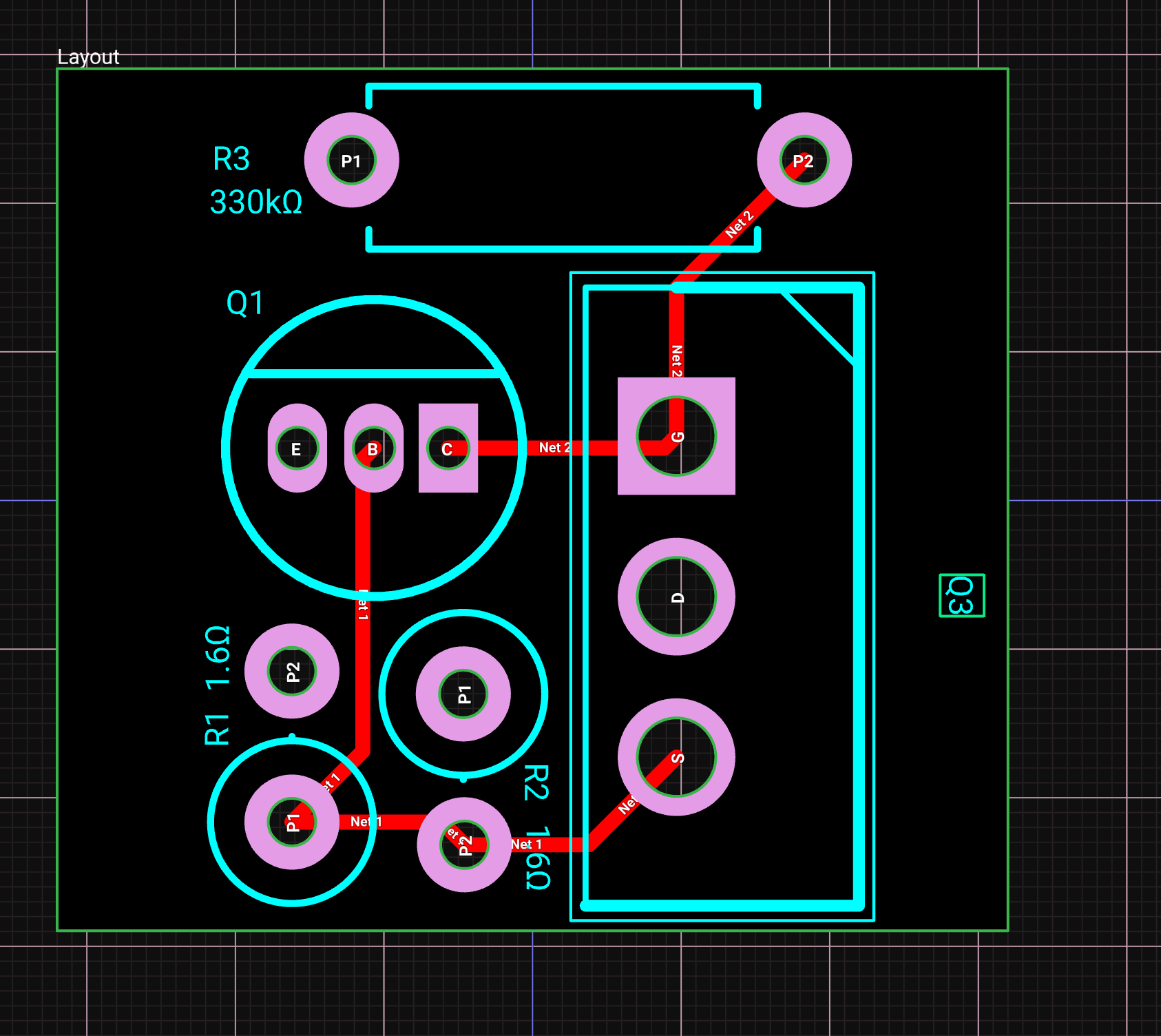The image size is (1161, 1036).
Task: Select Q1 collector pad C
Action: pos(448,448)
